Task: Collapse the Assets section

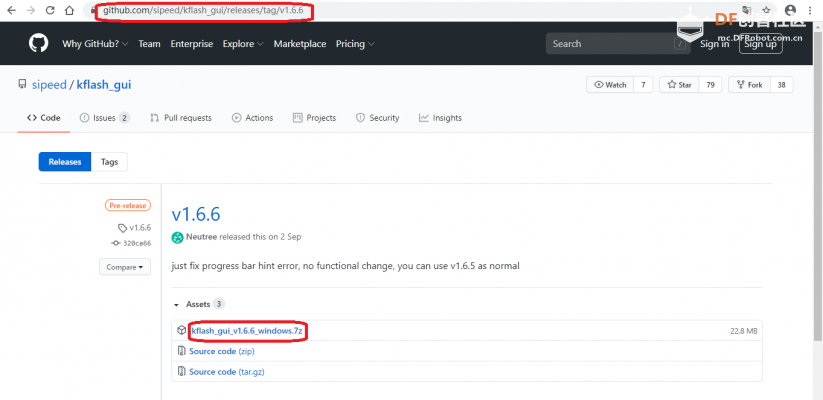Action: [198, 304]
